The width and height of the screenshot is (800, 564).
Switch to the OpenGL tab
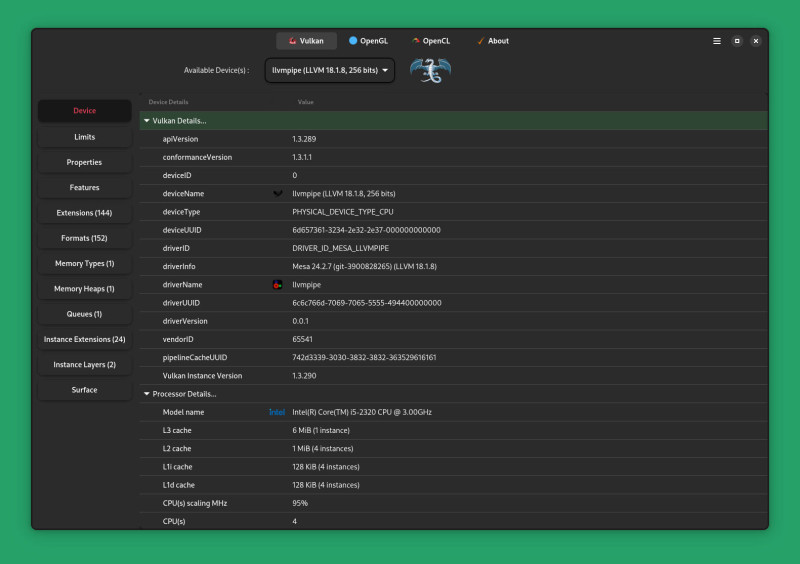[368, 41]
